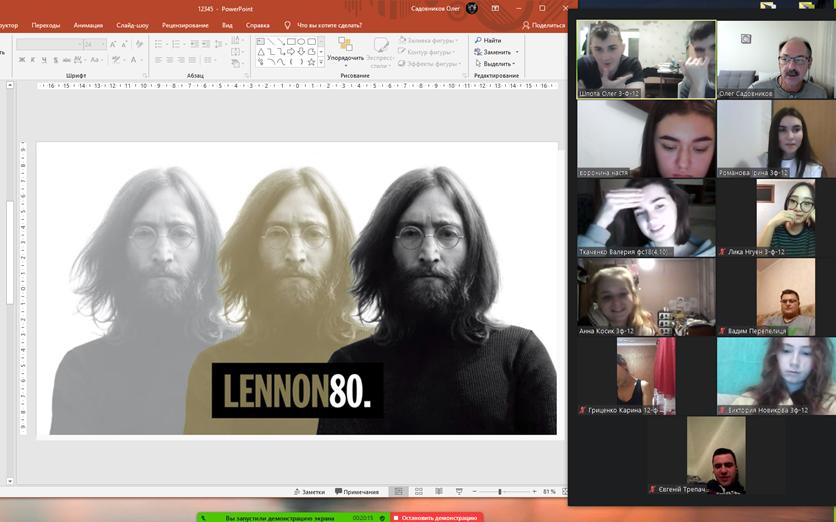Click Остановить демонстрацию stop share button

pyautogui.click(x=437, y=518)
